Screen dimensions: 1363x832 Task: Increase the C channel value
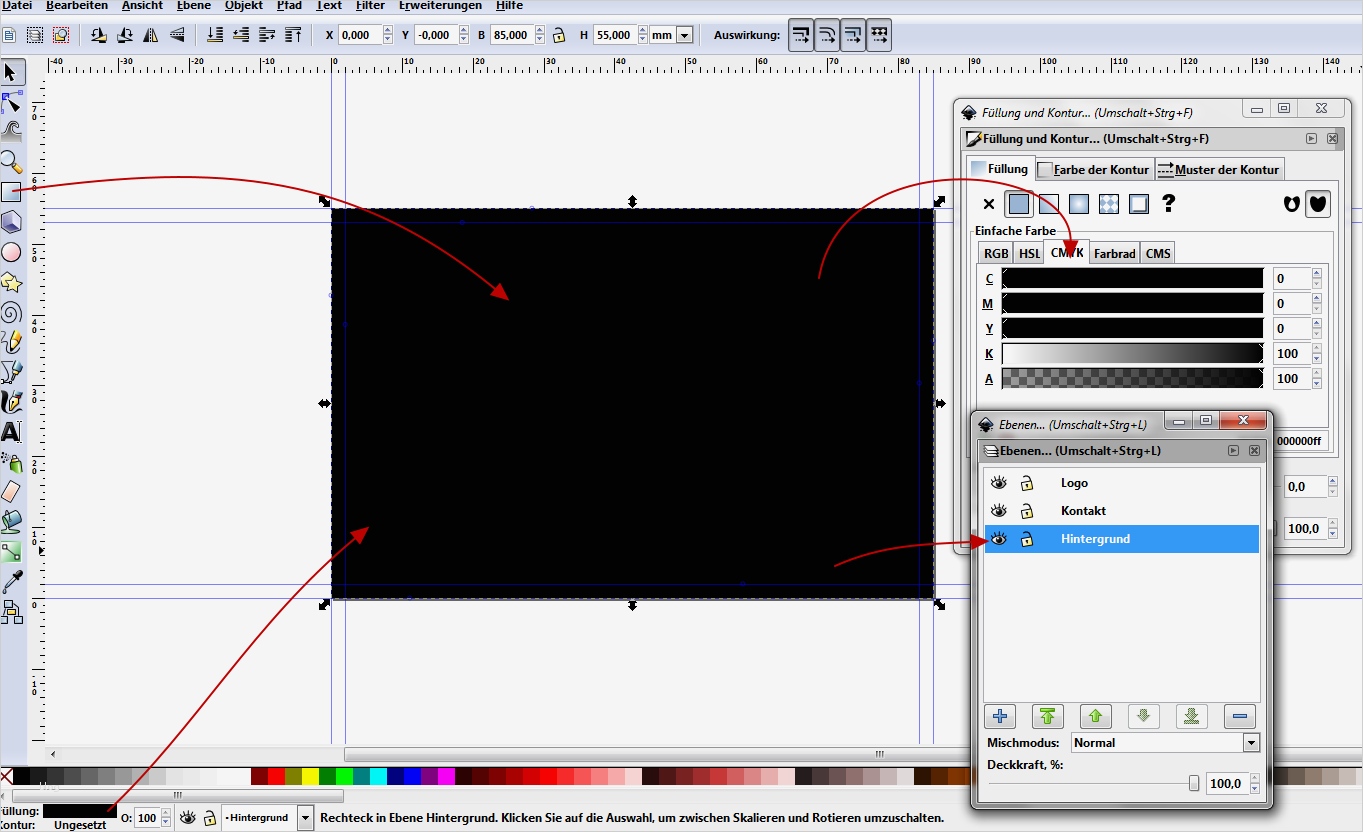[x=1316, y=273]
